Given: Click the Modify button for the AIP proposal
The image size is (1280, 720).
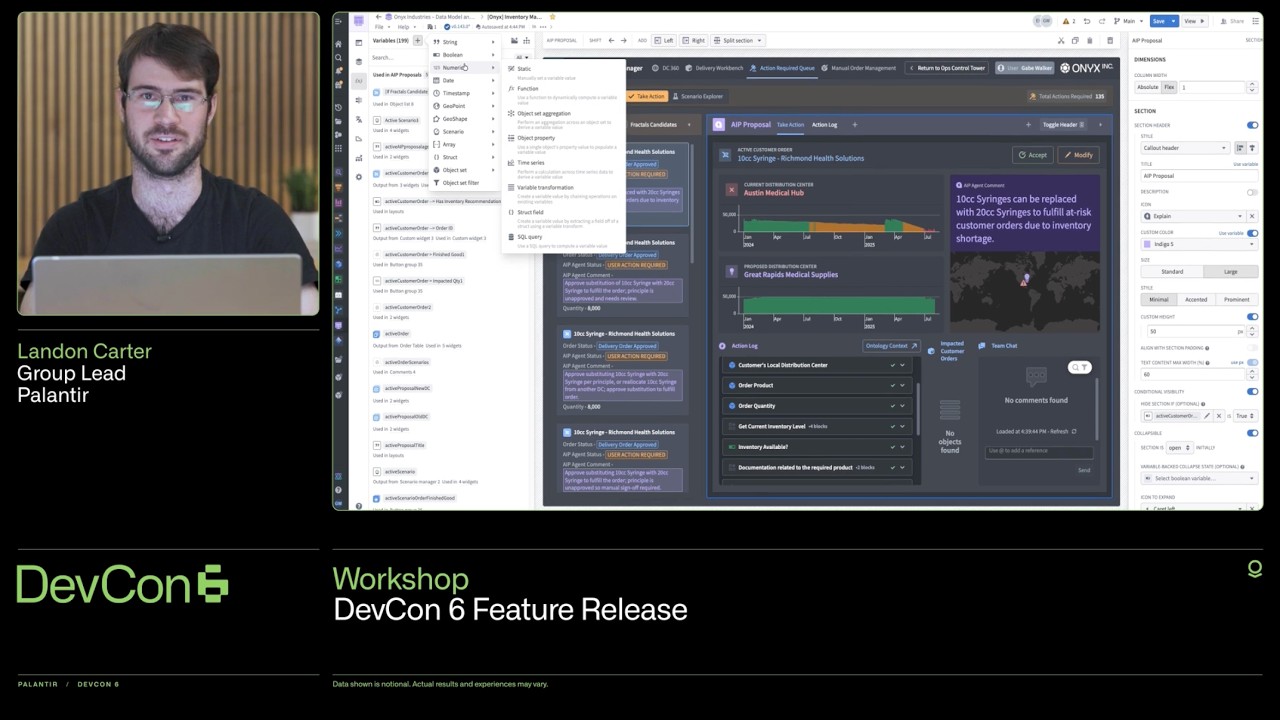Looking at the screenshot, I should (x=1079, y=155).
